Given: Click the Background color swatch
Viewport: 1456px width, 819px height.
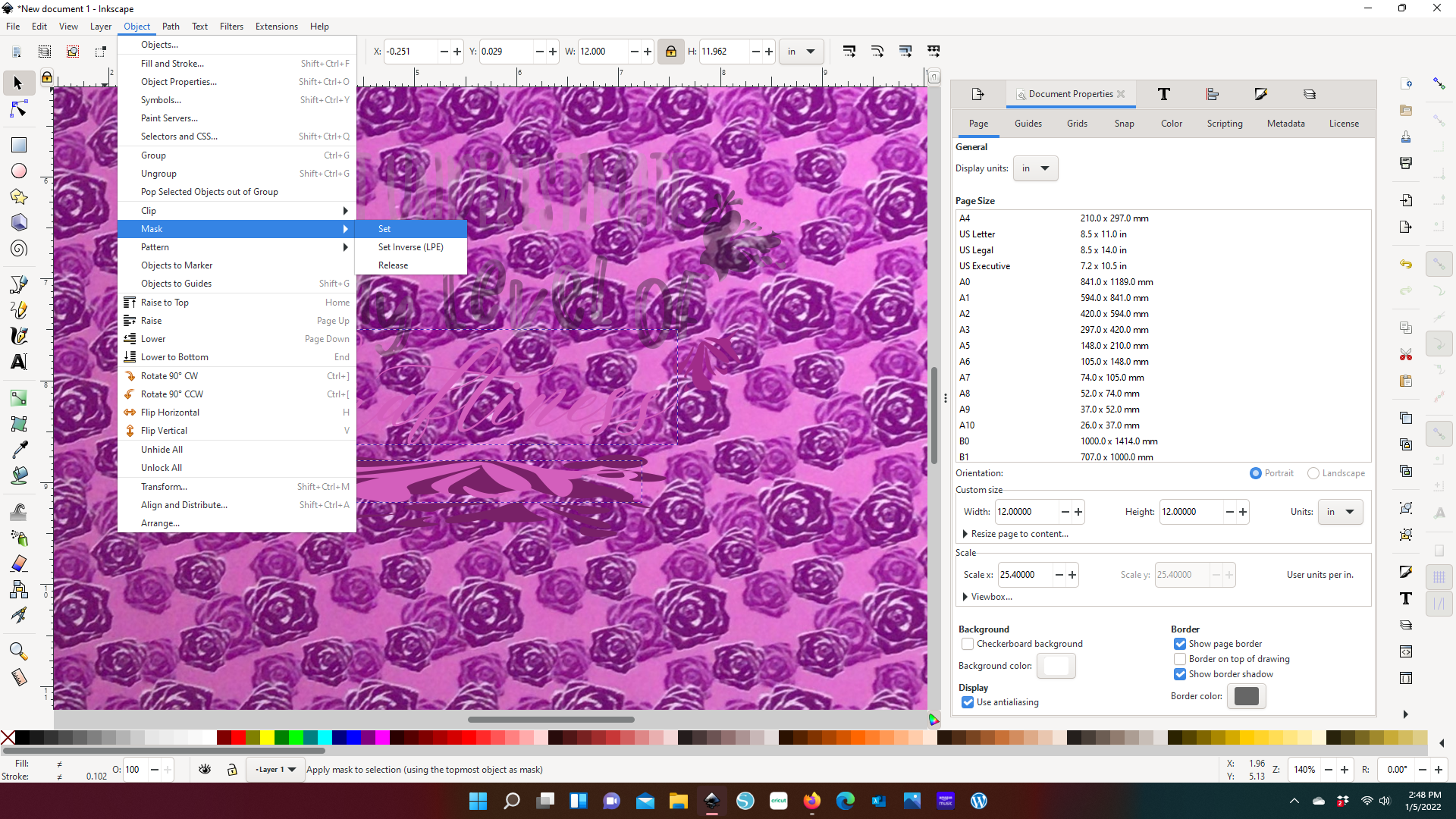Looking at the screenshot, I should pyautogui.click(x=1056, y=666).
